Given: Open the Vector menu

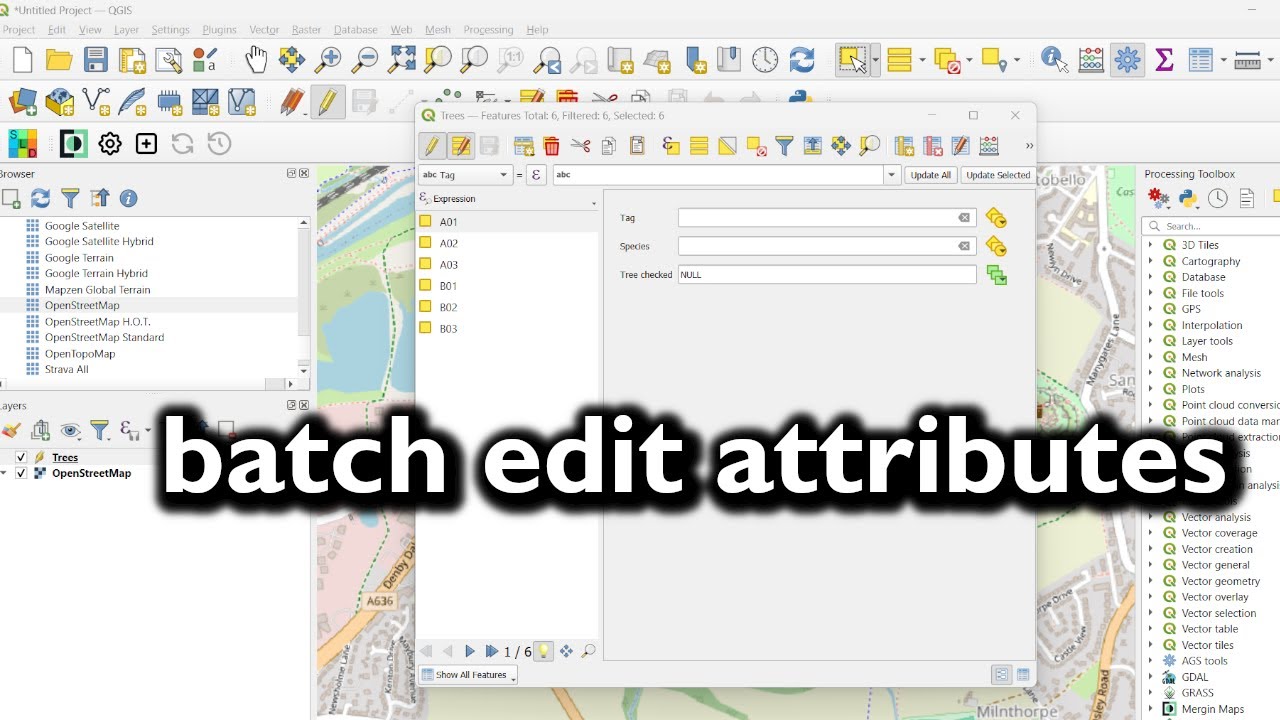Looking at the screenshot, I should pos(264,30).
